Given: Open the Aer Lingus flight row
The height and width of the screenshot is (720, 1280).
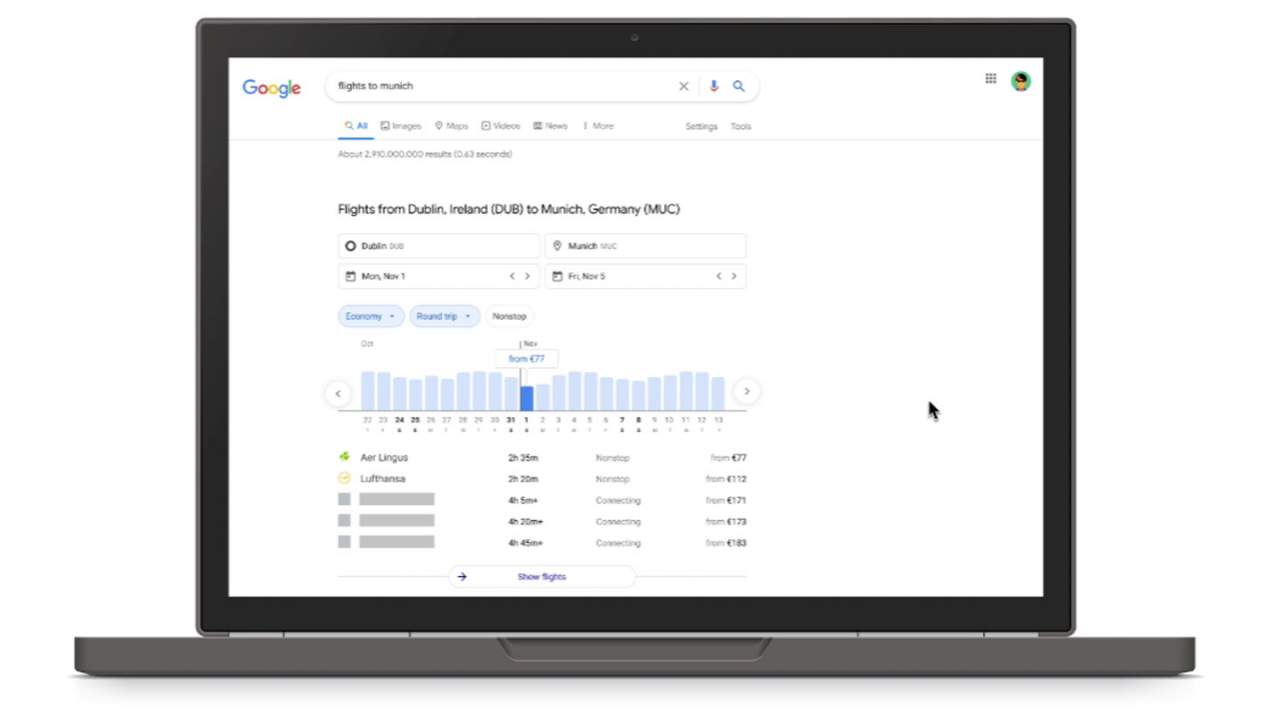Looking at the screenshot, I should click(x=542, y=457).
